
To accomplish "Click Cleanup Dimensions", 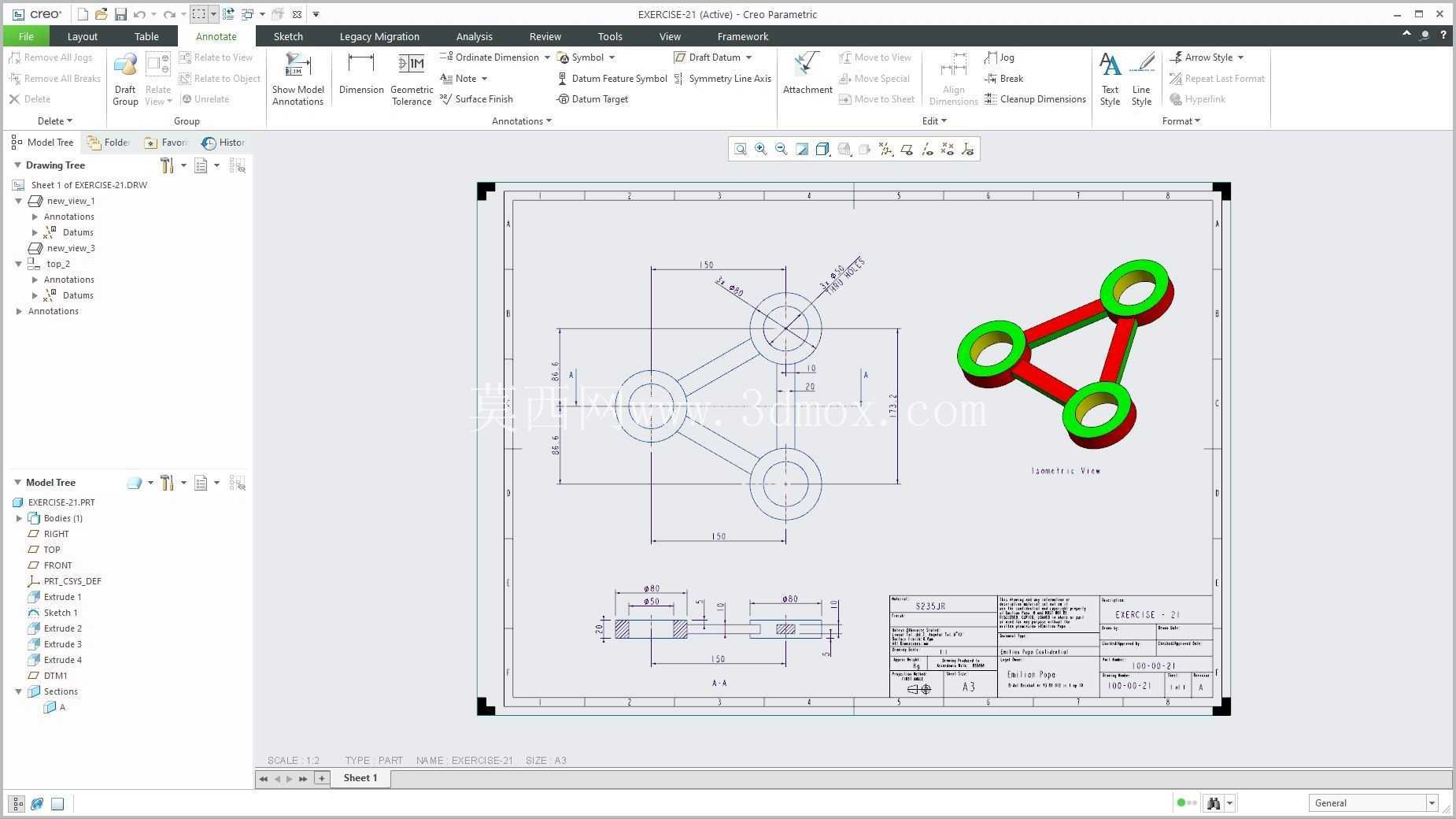I will [x=1035, y=99].
